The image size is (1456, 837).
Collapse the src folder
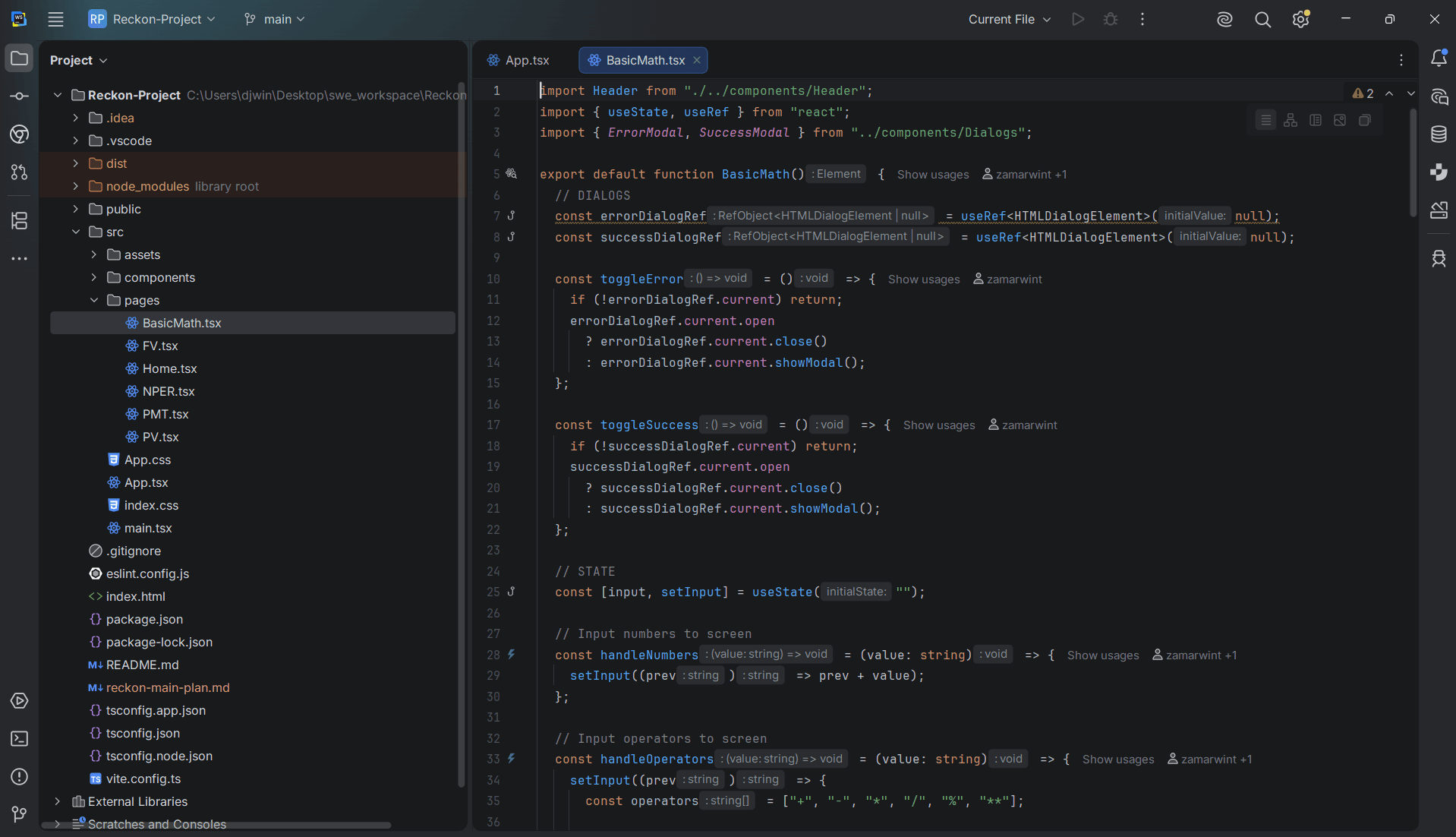click(75, 232)
